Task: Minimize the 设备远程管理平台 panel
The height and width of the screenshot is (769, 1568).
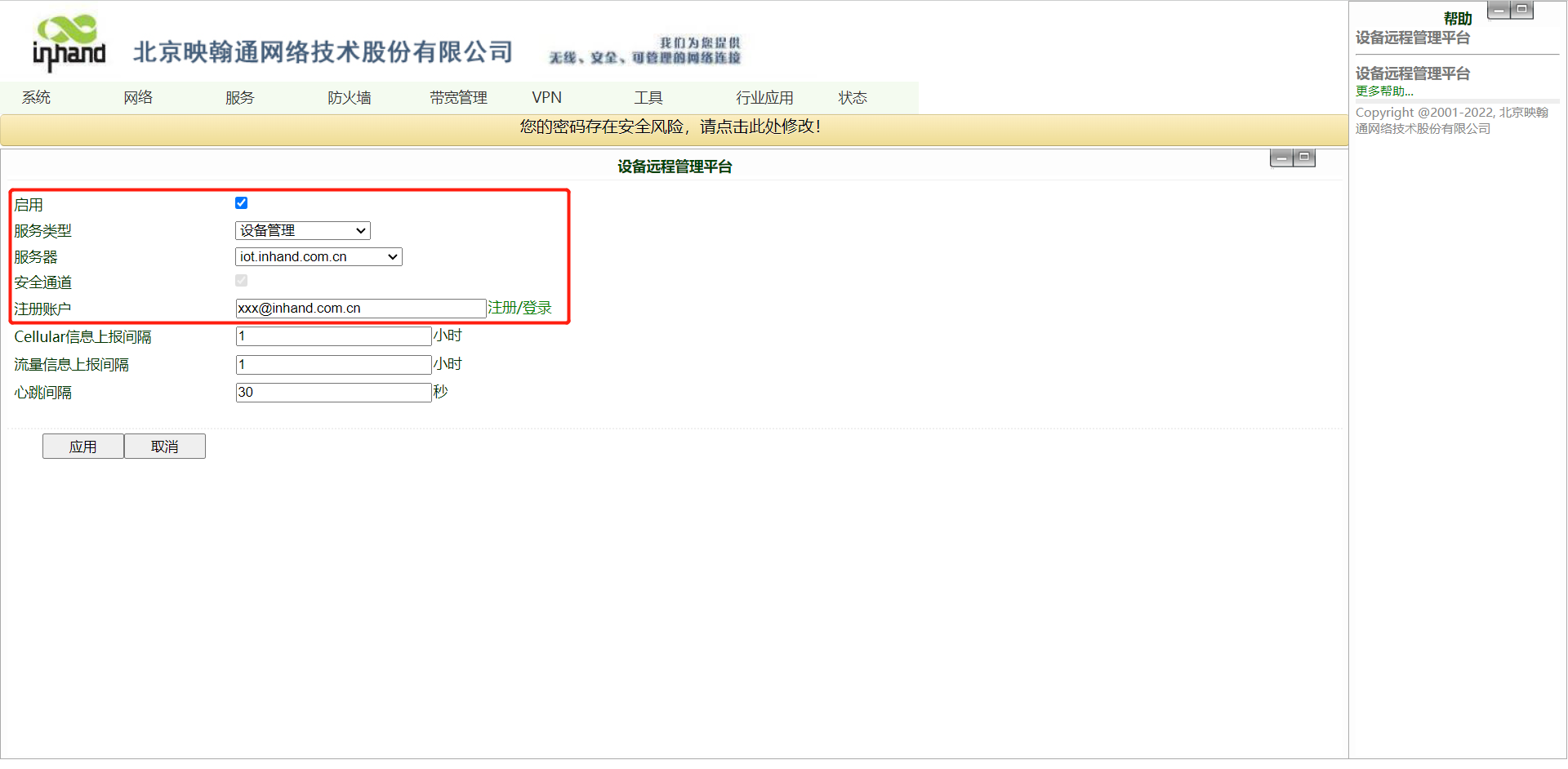Action: pos(1281,158)
